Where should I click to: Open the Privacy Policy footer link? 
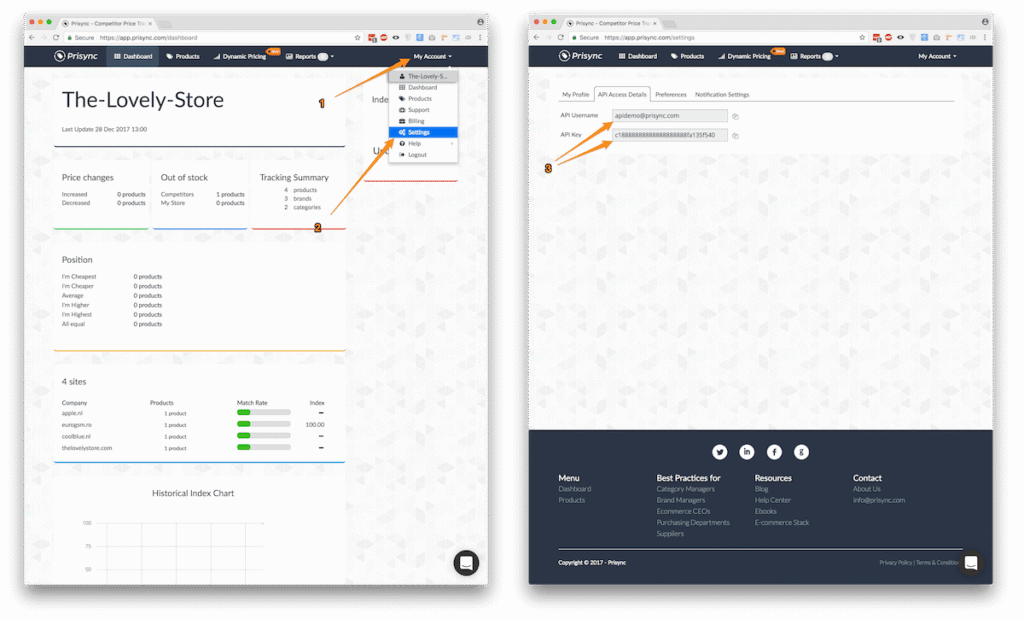coord(895,563)
